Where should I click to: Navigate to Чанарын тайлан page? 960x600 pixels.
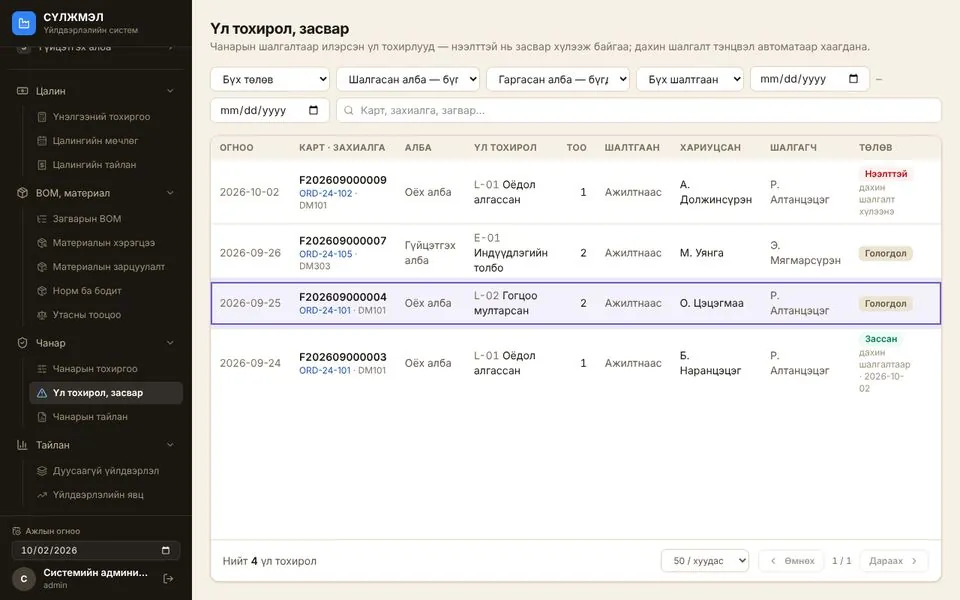tap(106, 417)
